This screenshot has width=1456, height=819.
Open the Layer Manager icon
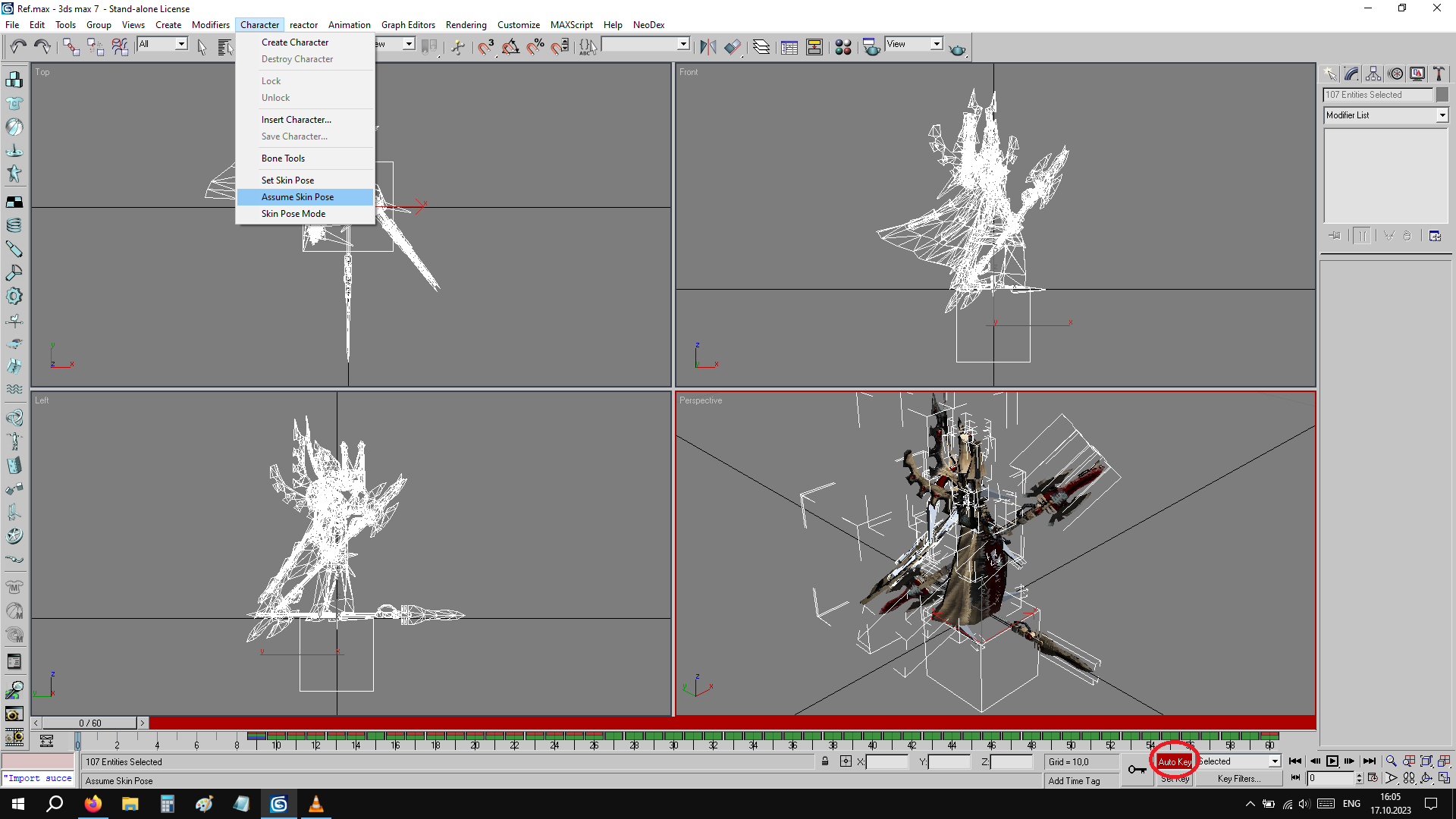pos(761,47)
